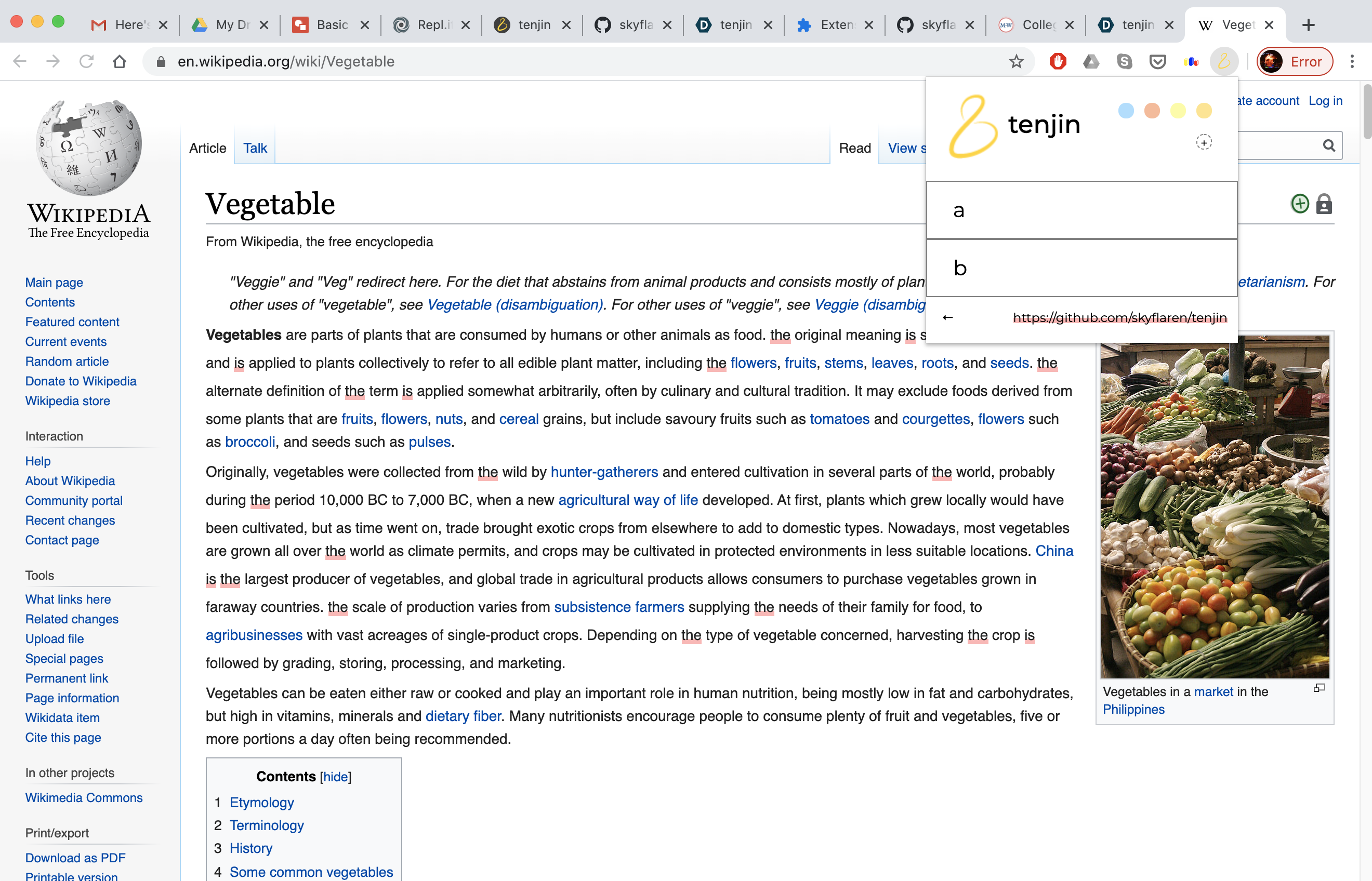The image size is (1372, 881).
Task: Click the dashed plus add-color button
Action: [x=1204, y=142]
